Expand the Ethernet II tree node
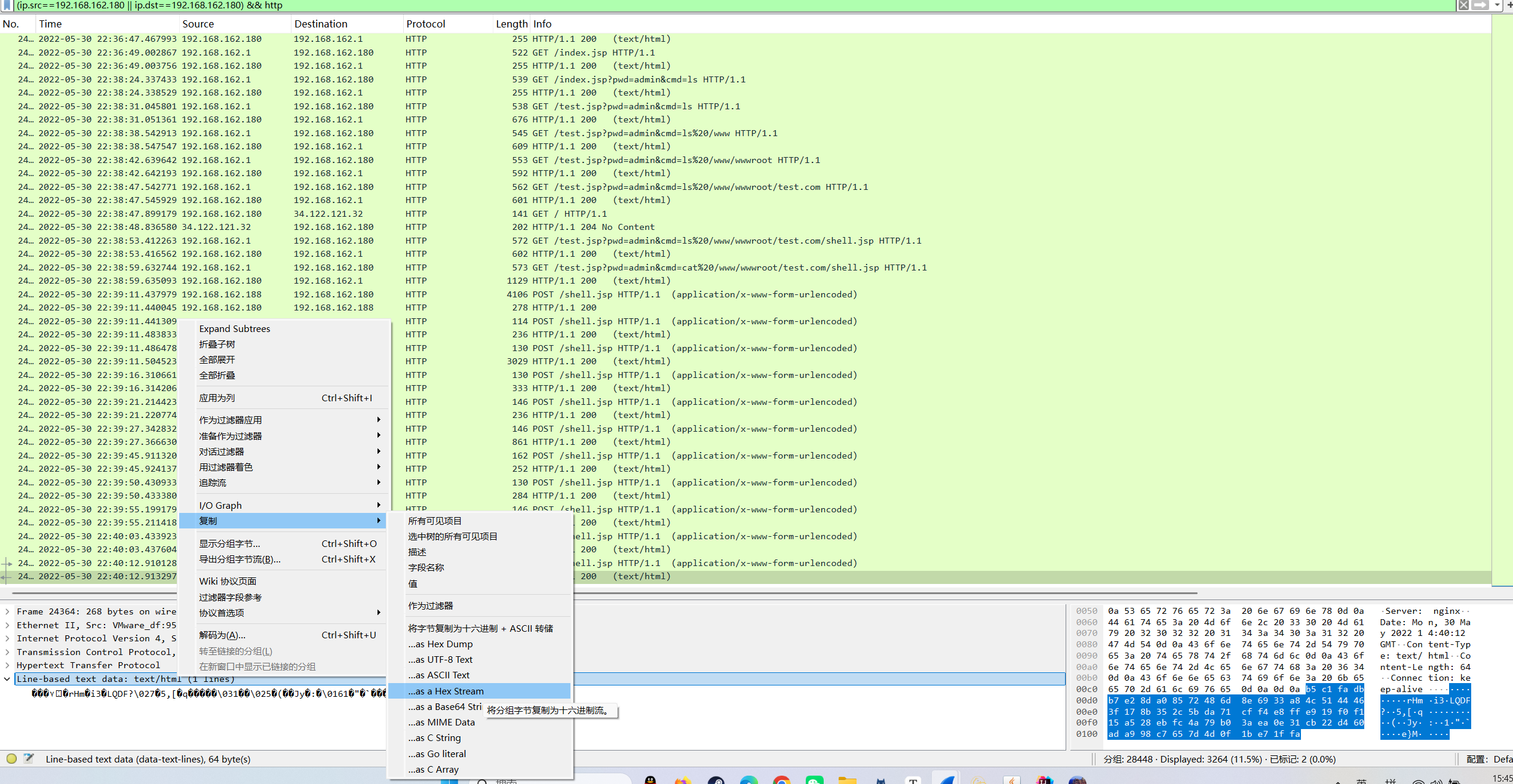Viewport: 1513px width, 784px height. (7, 625)
